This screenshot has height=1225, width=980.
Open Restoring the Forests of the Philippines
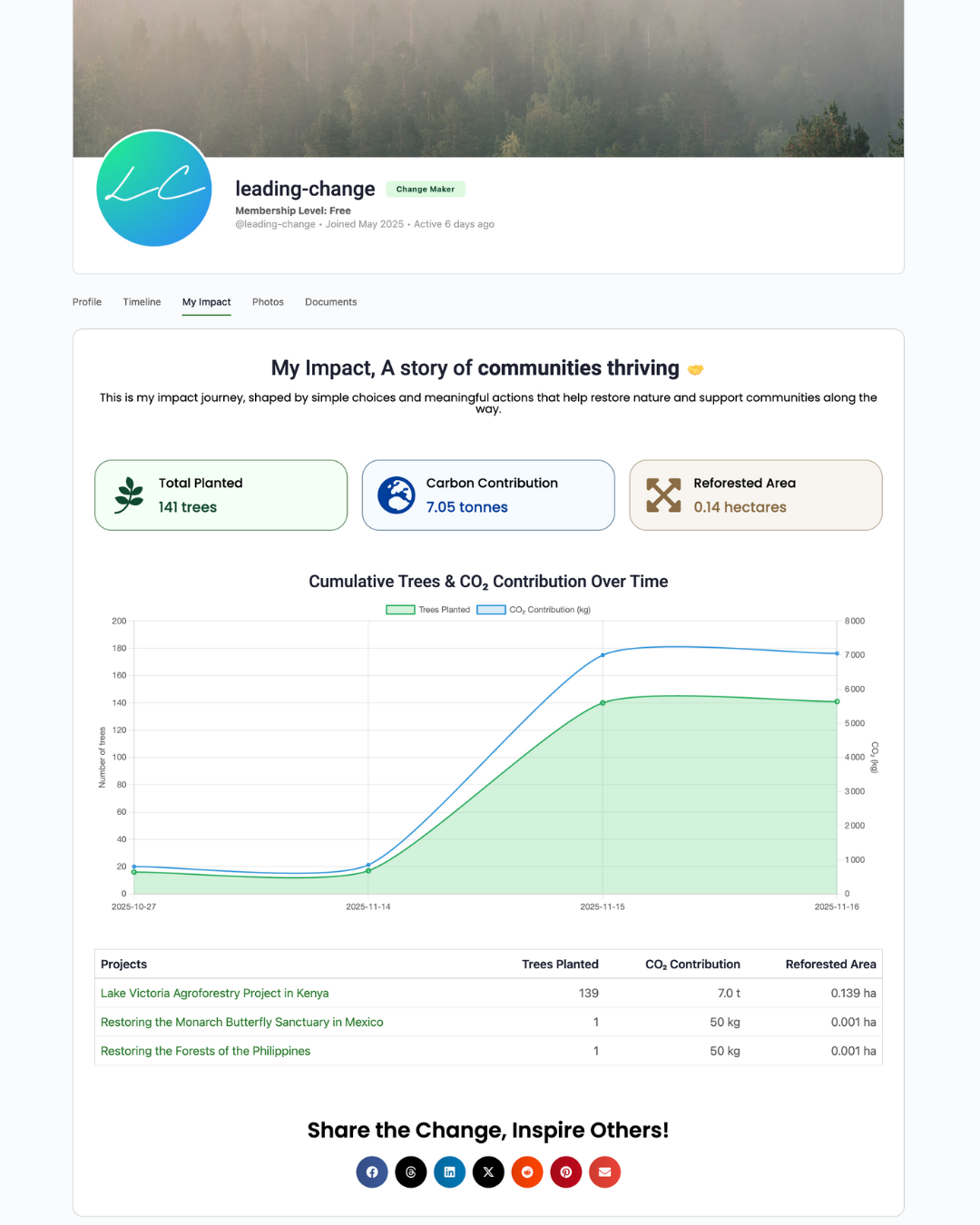click(205, 1051)
